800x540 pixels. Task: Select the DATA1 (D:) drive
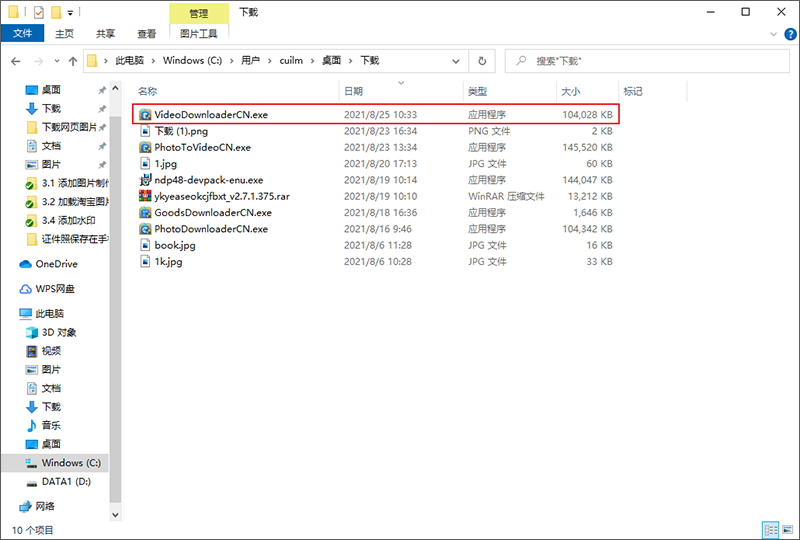click(58, 481)
